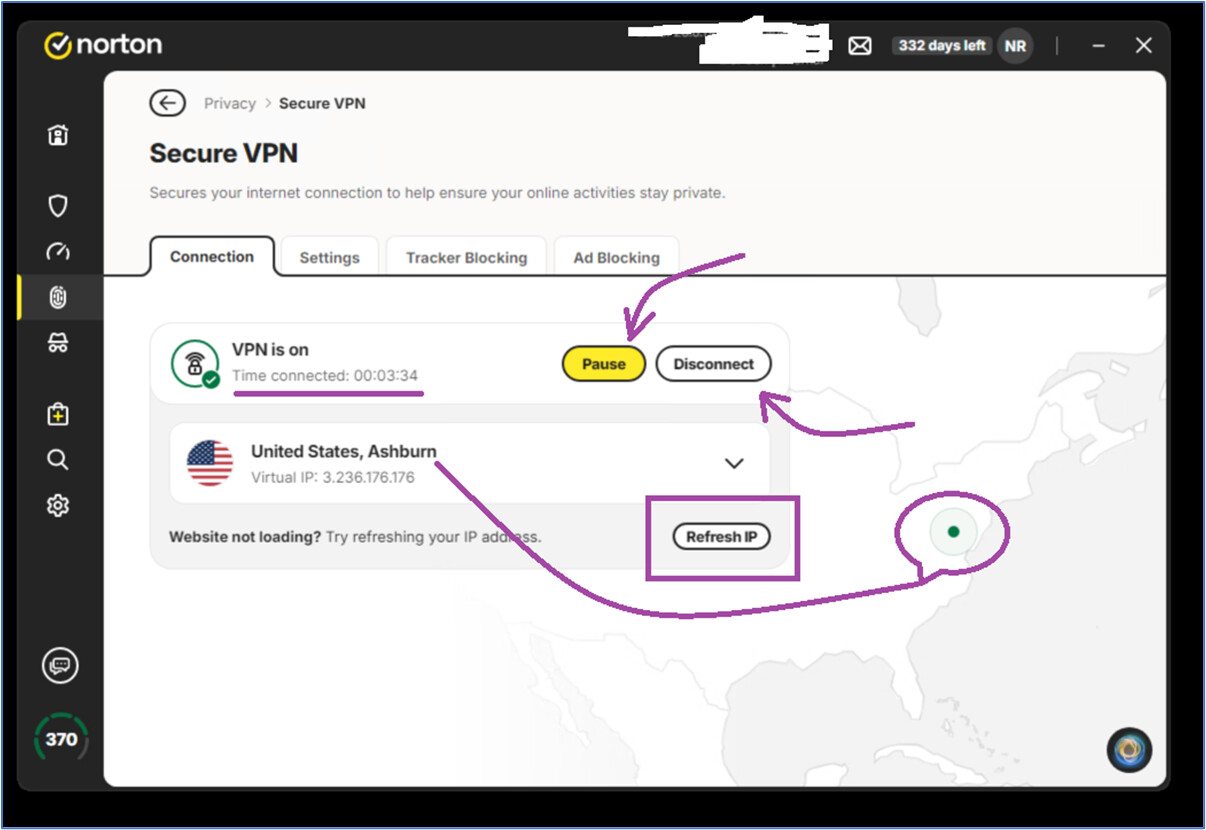Pause the VPN connection
The image size is (1206, 830).
click(x=604, y=364)
